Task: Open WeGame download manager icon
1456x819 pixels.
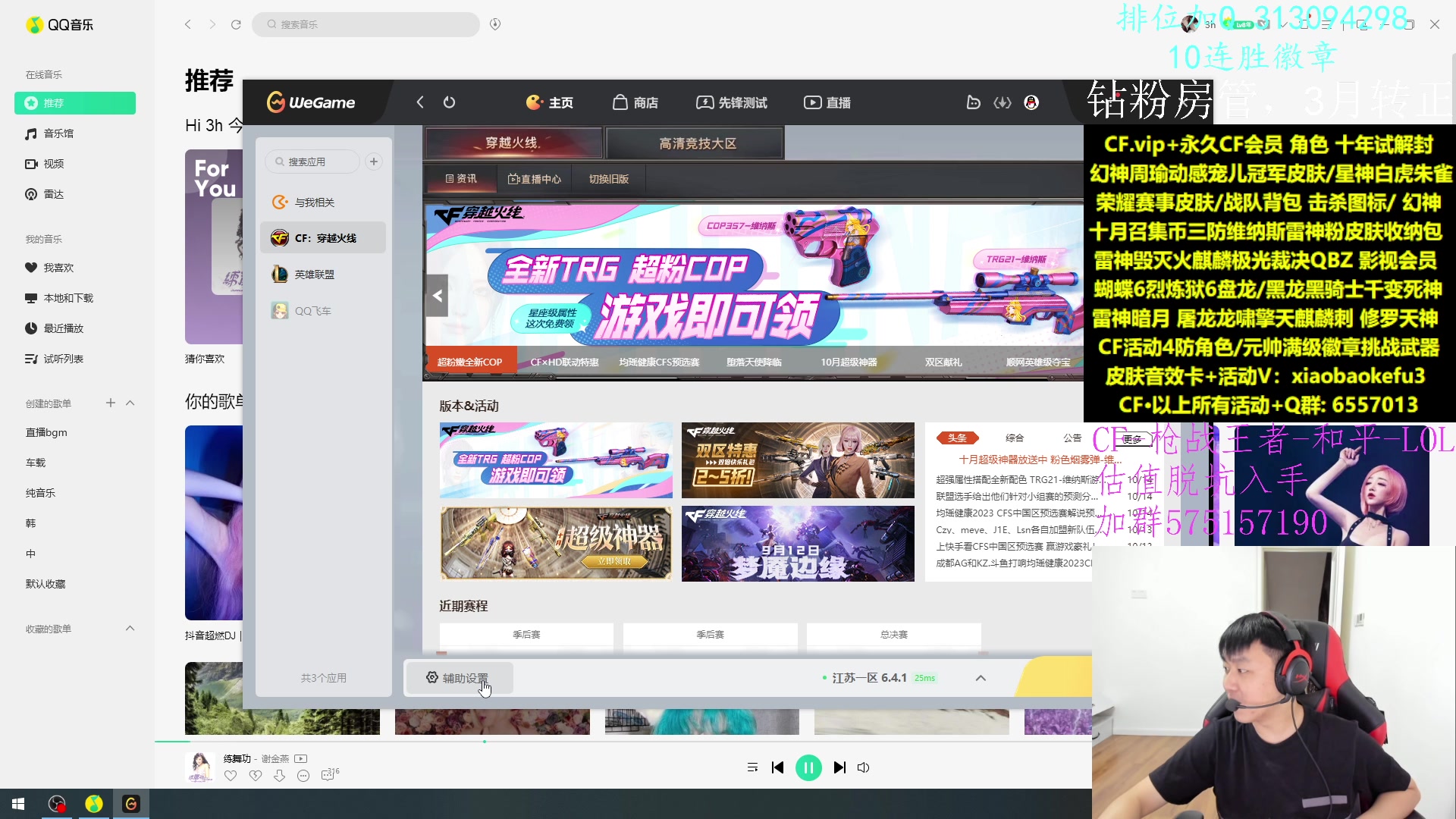Action: [1003, 102]
